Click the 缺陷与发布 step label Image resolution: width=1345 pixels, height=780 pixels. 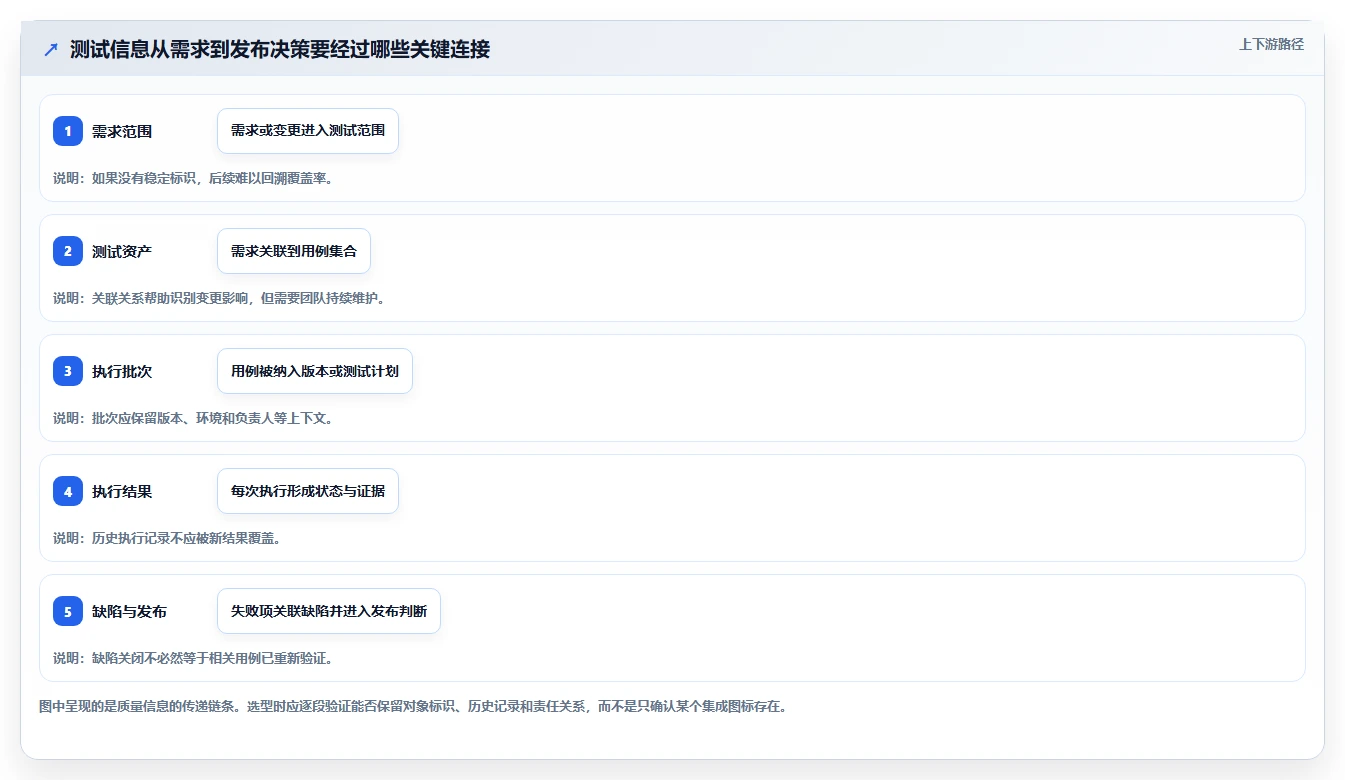129,611
